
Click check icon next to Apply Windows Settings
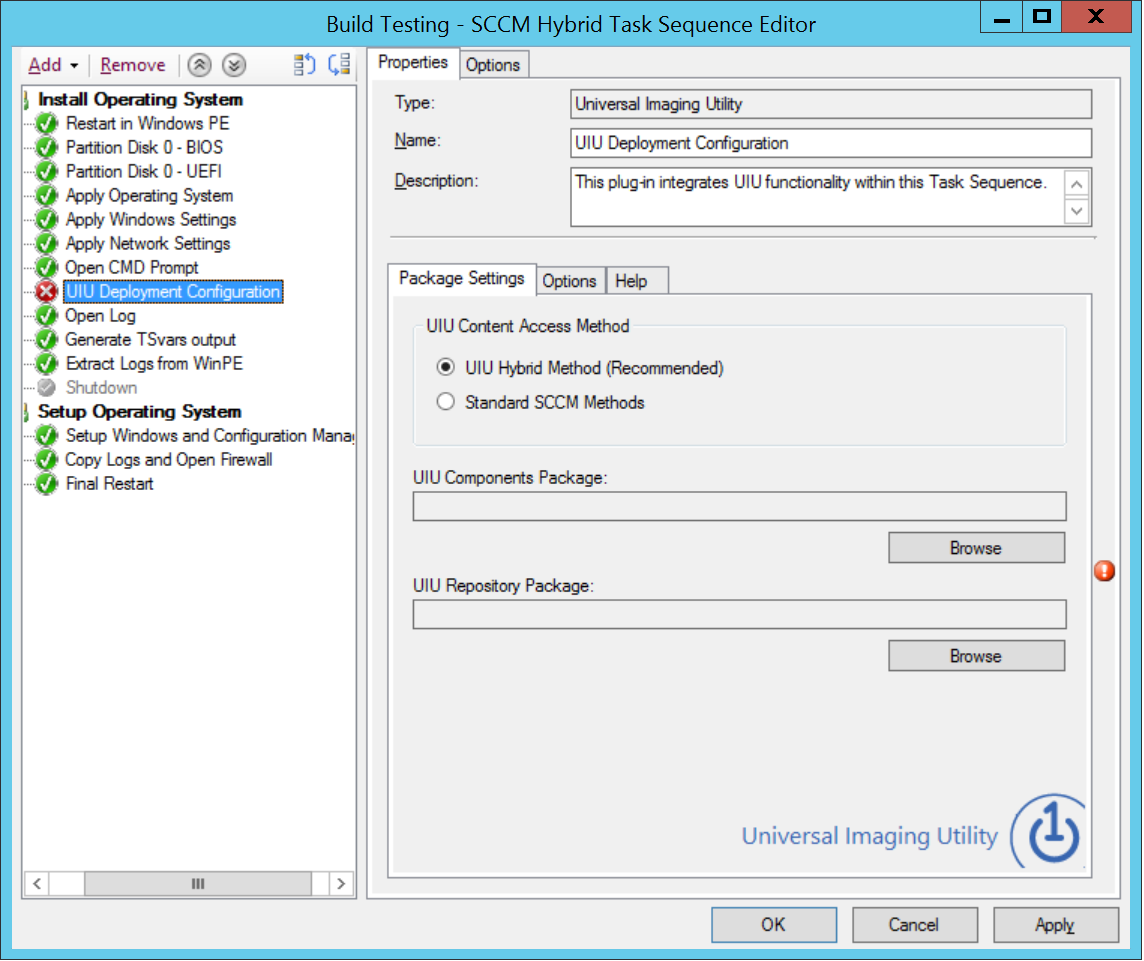(47, 220)
